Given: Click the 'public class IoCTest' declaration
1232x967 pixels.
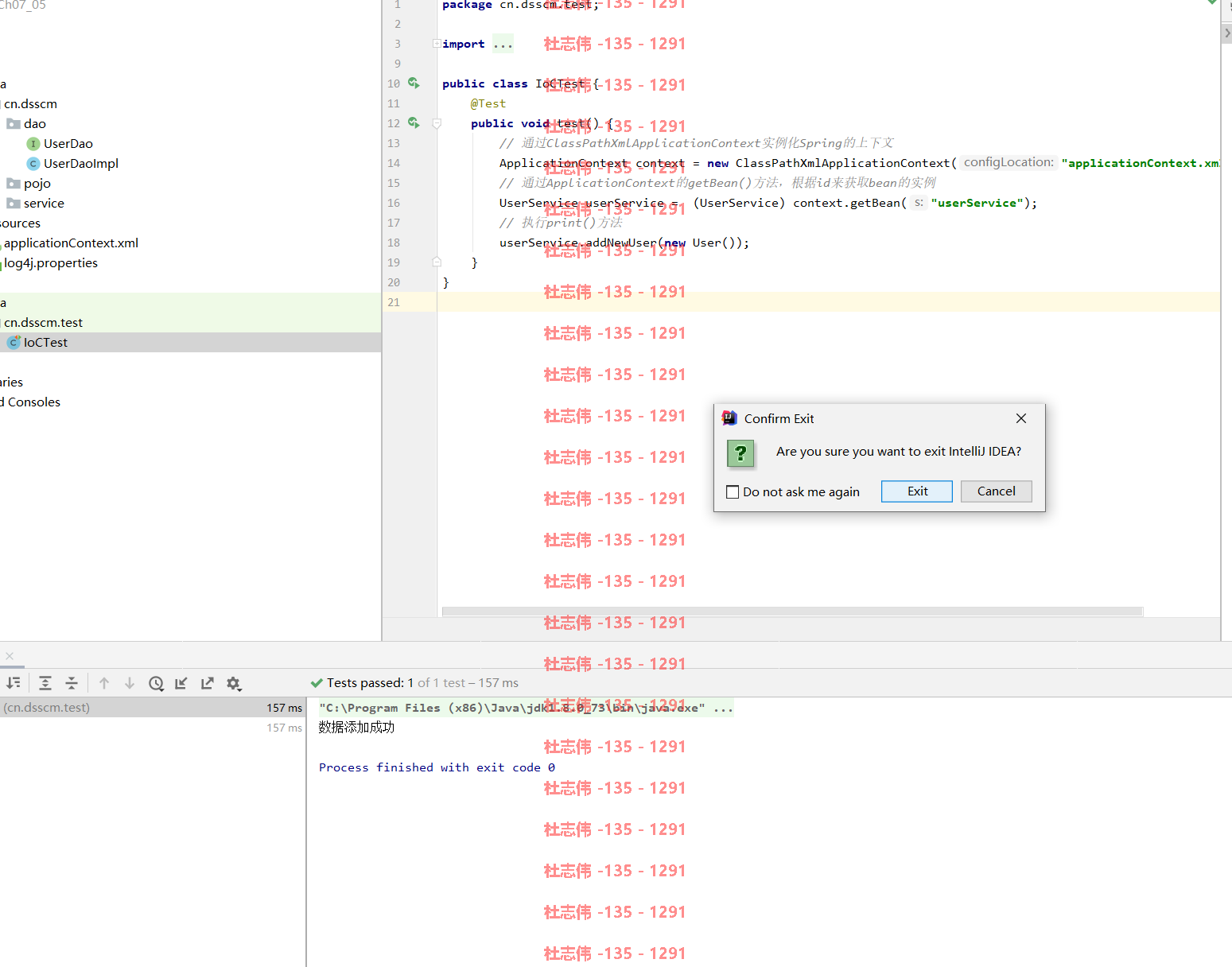Looking at the screenshot, I should point(514,83).
